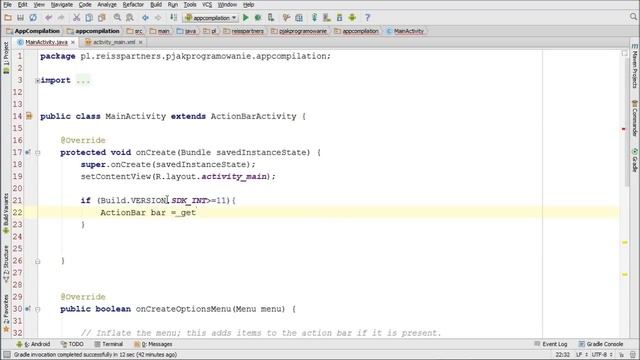
Task: Click the Synchronize refresh icon
Action: [x=33, y=18]
